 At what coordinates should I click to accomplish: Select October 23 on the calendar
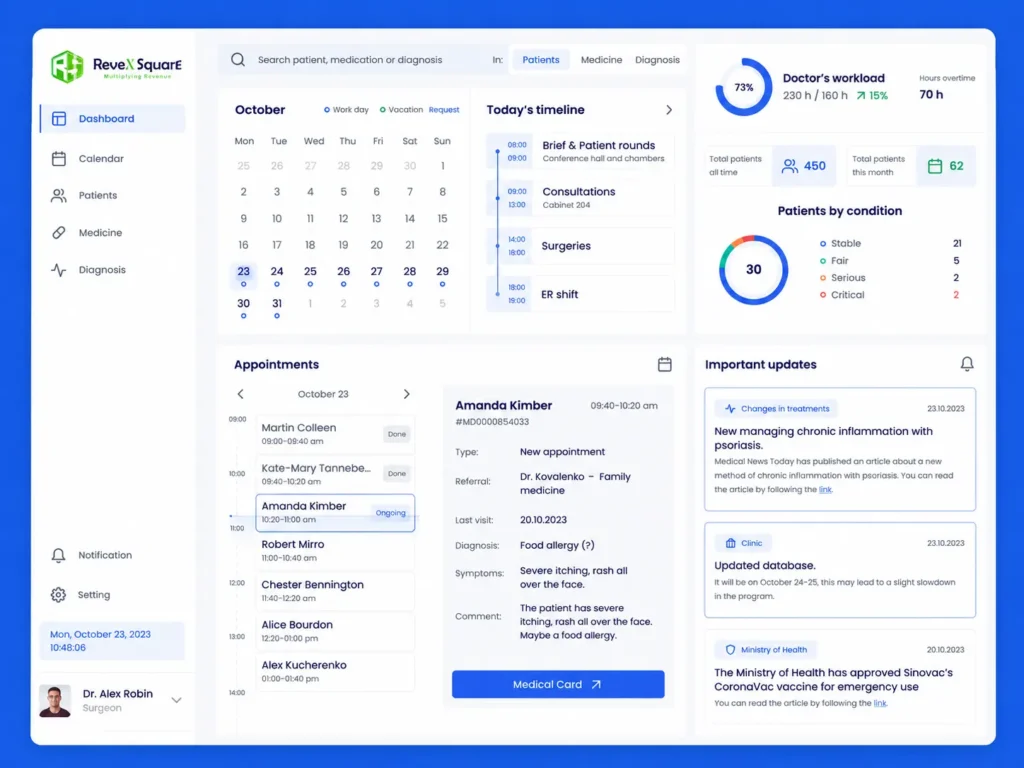244,275
